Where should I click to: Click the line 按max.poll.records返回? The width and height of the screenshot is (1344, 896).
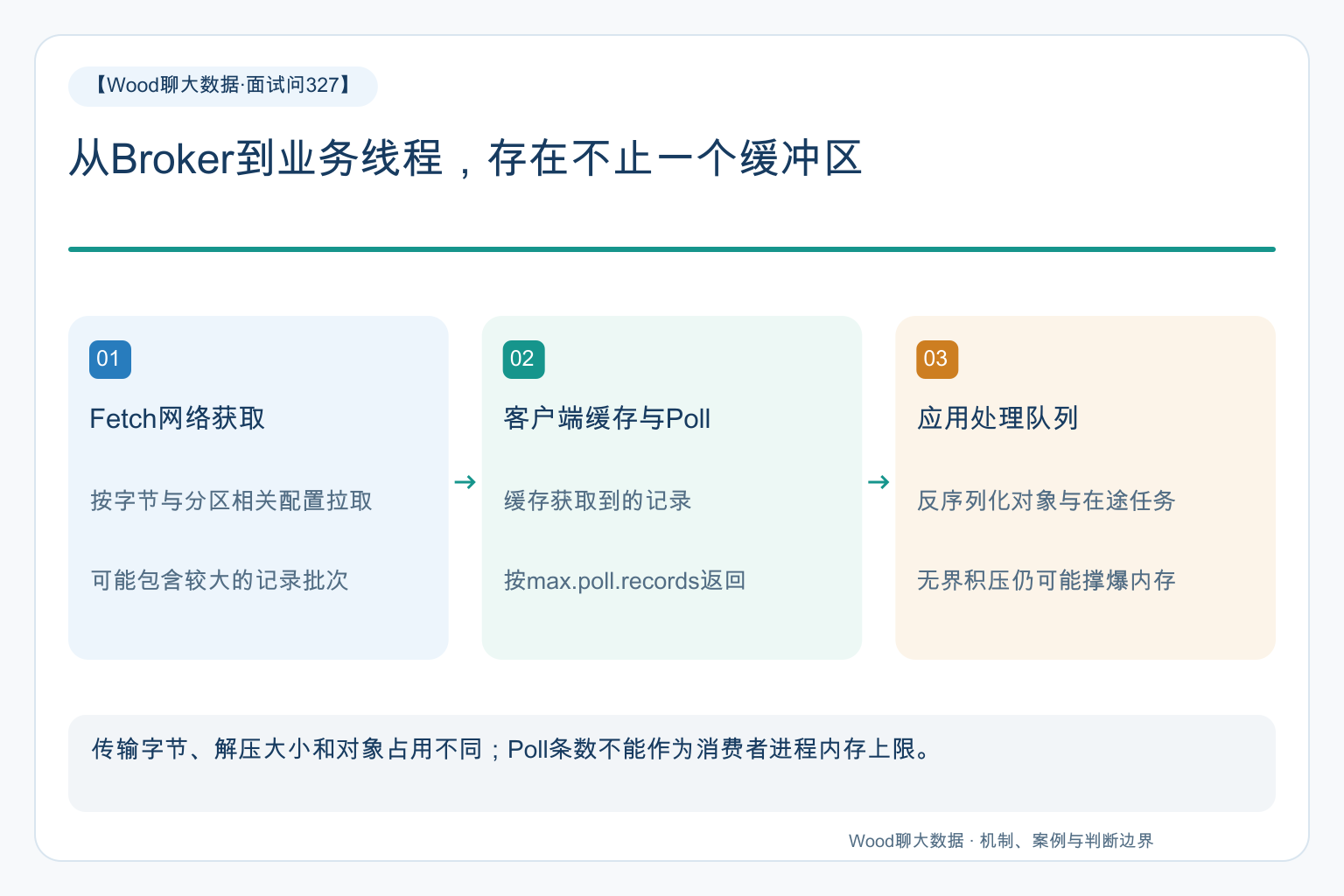click(625, 580)
